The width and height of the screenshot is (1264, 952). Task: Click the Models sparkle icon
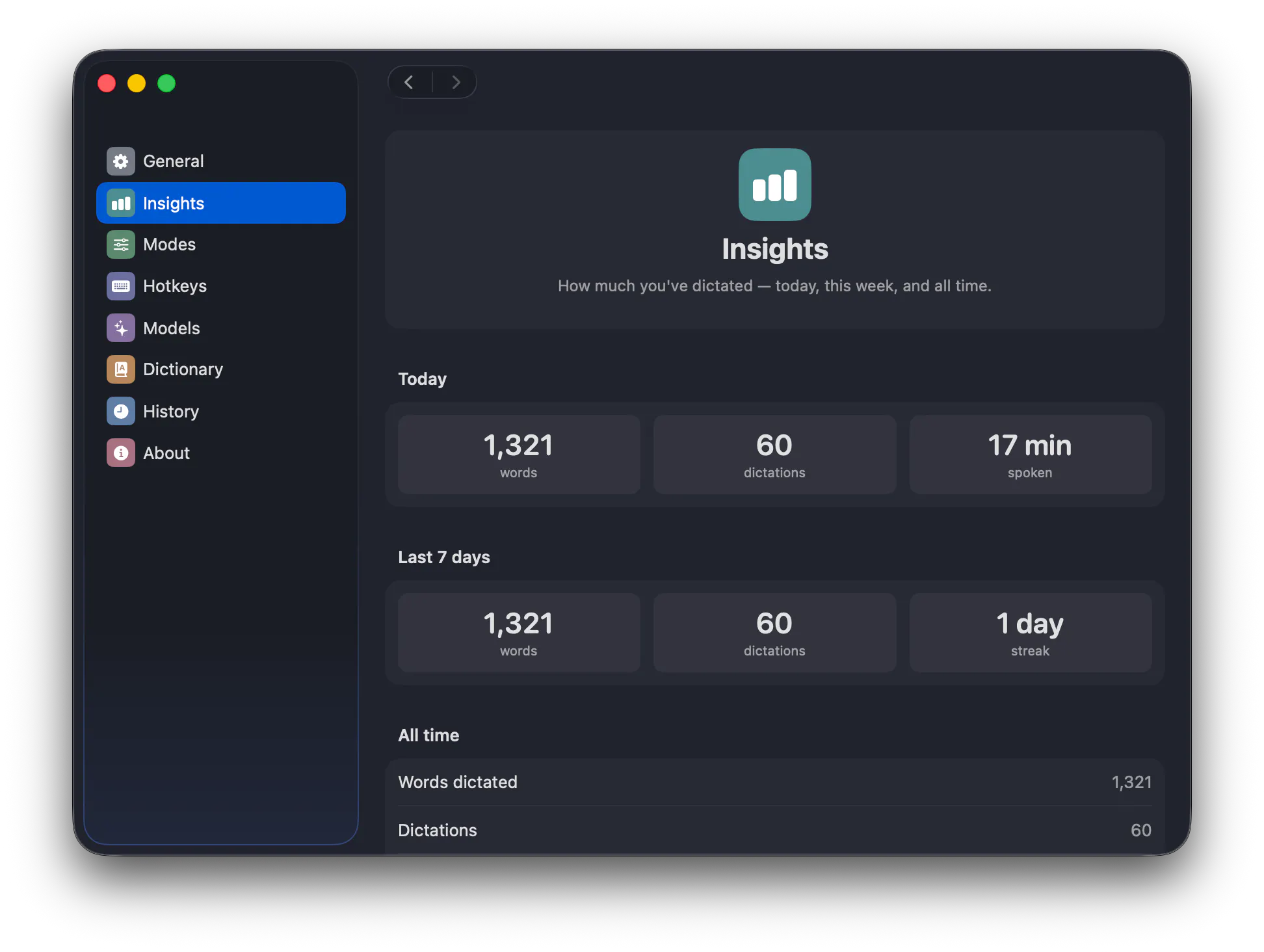(x=121, y=328)
